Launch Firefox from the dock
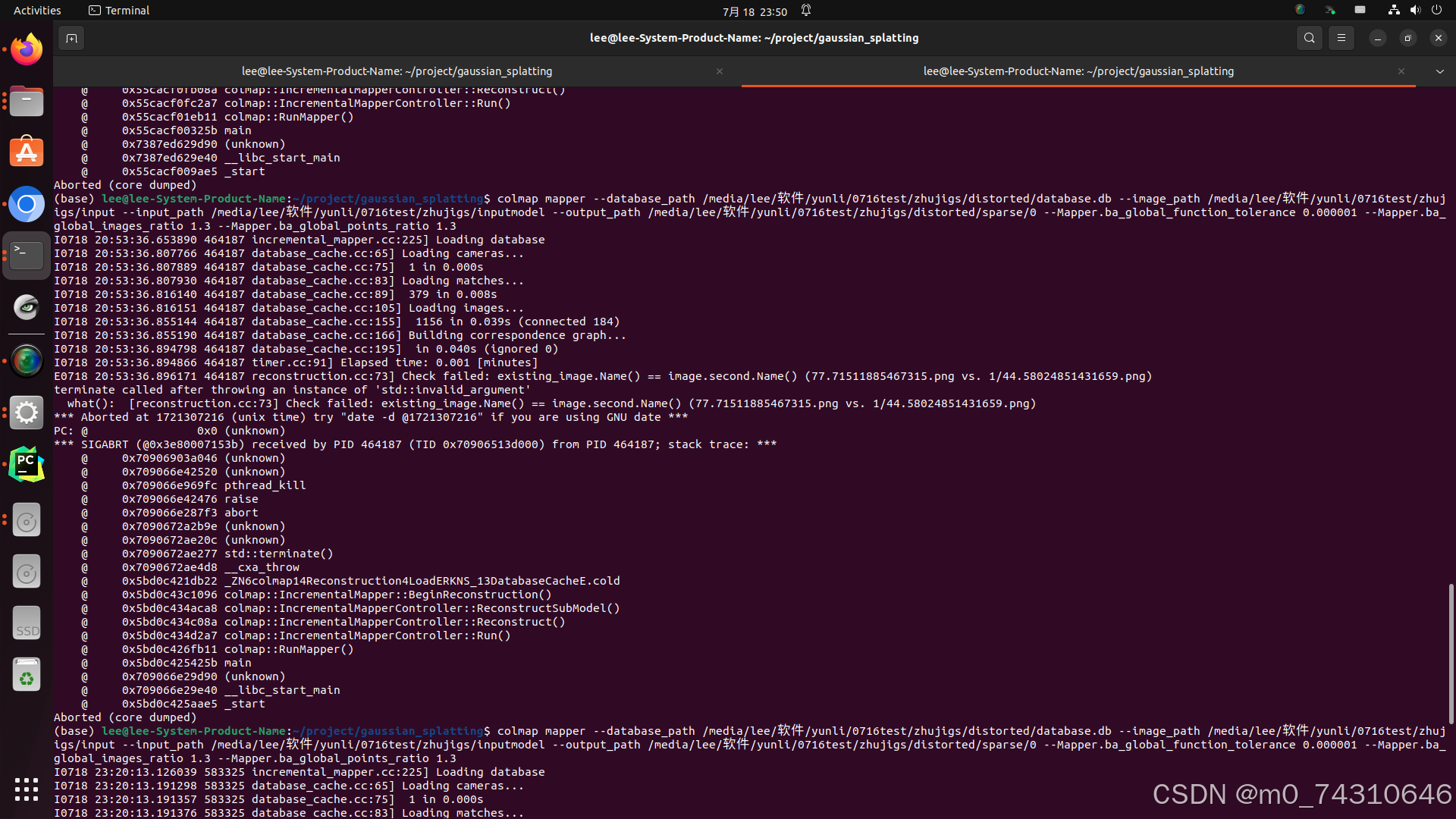Viewport: 1456px width, 819px height. (27, 50)
